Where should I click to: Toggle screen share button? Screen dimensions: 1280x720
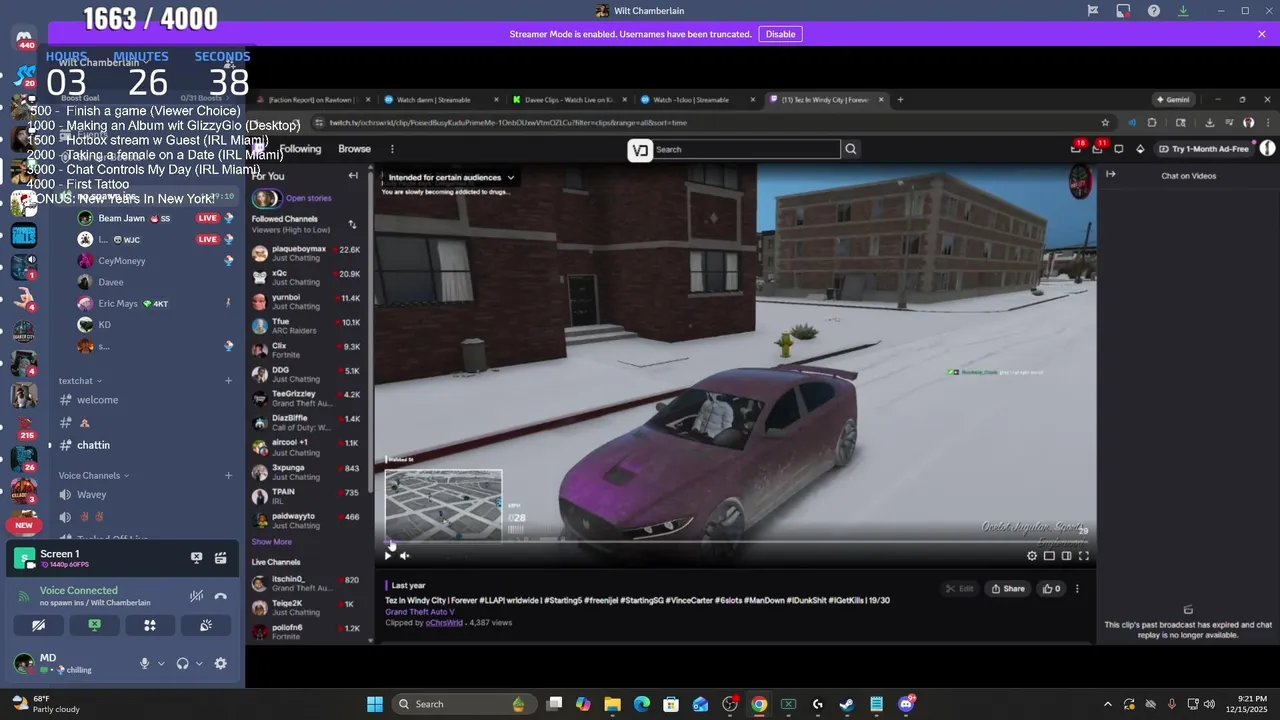click(94, 625)
